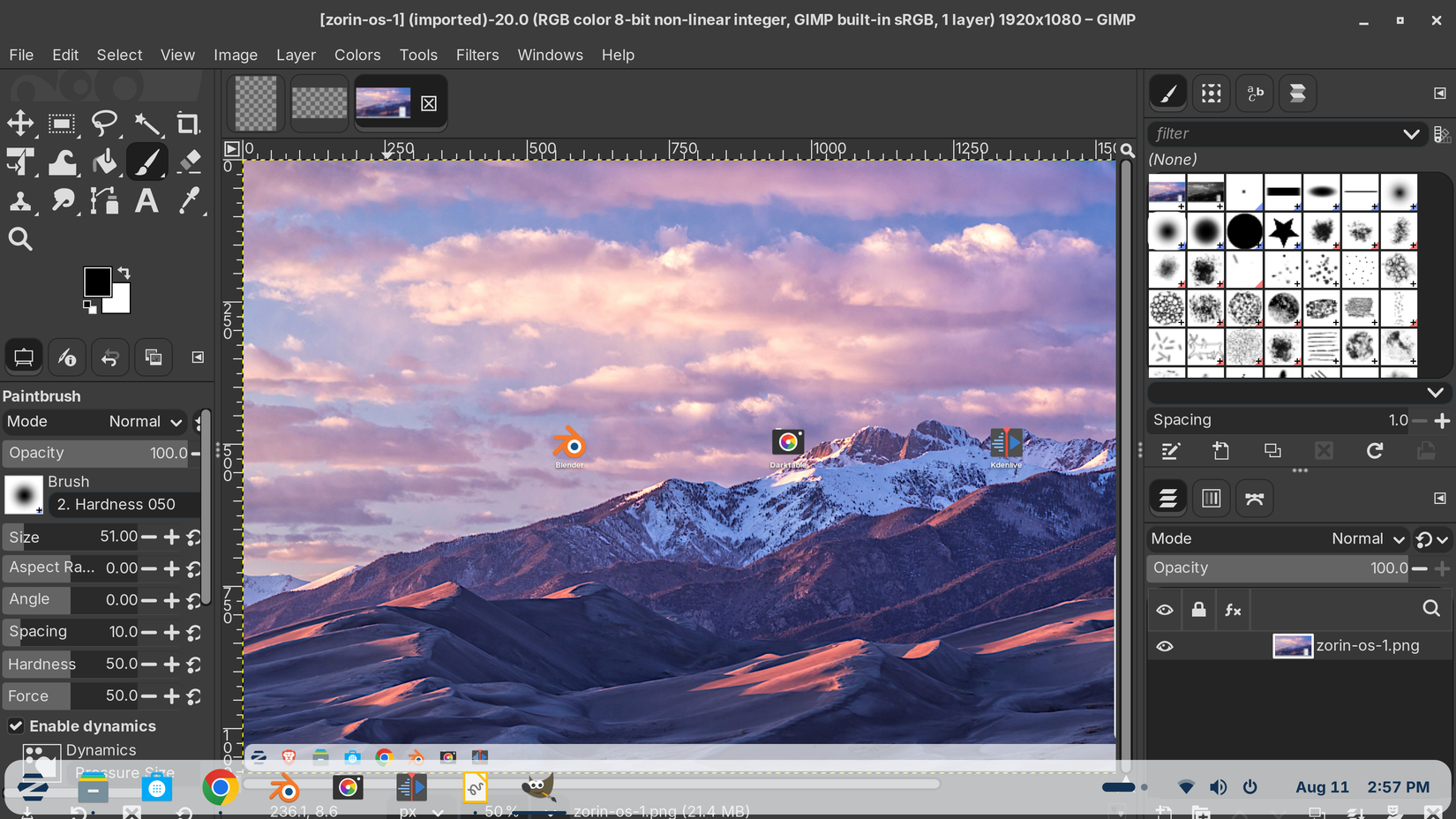1456x819 pixels.
Task: Select the Eraser tool
Action: click(x=188, y=162)
